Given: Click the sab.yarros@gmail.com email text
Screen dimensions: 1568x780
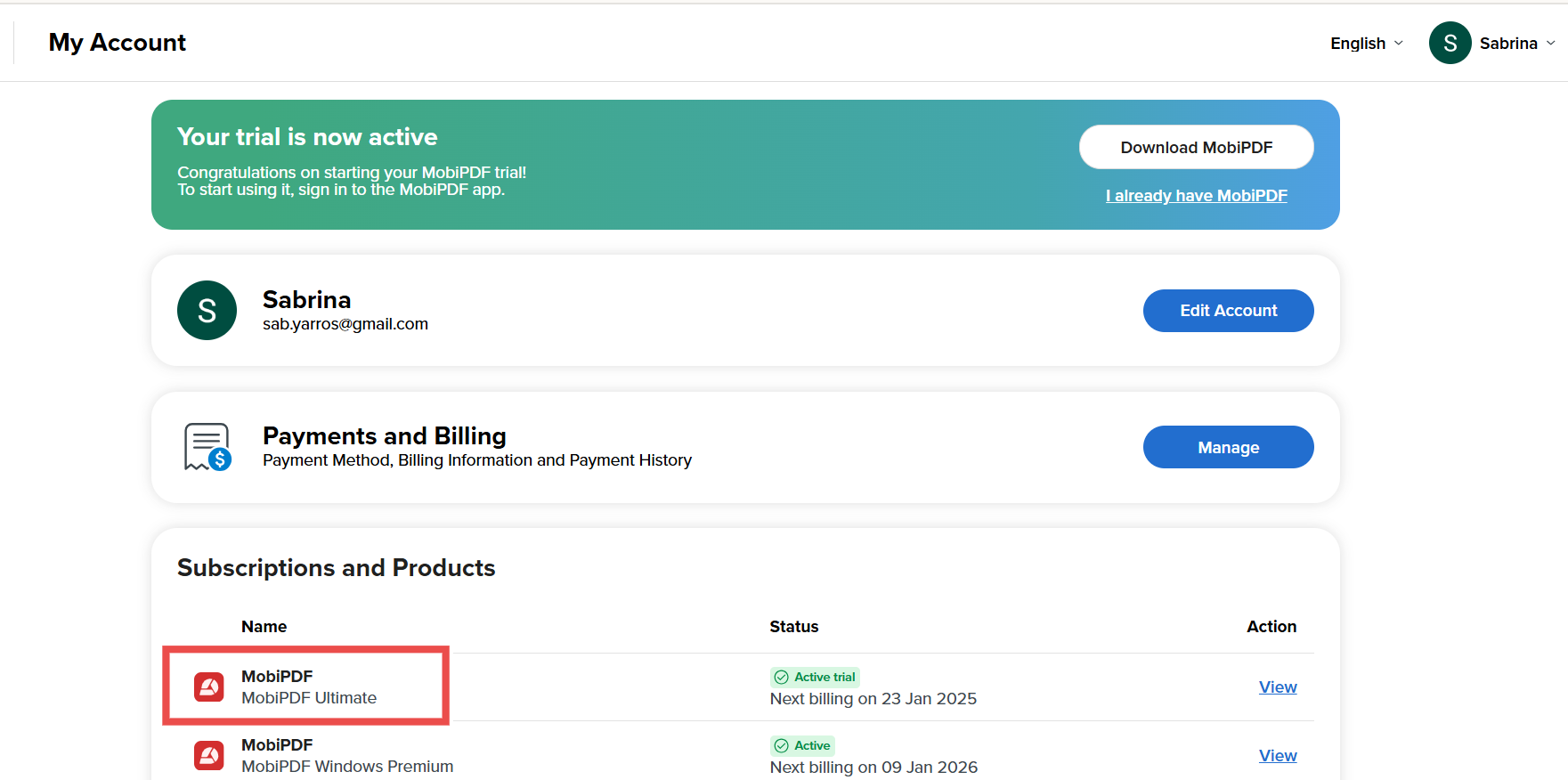Looking at the screenshot, I should point(345,324).
